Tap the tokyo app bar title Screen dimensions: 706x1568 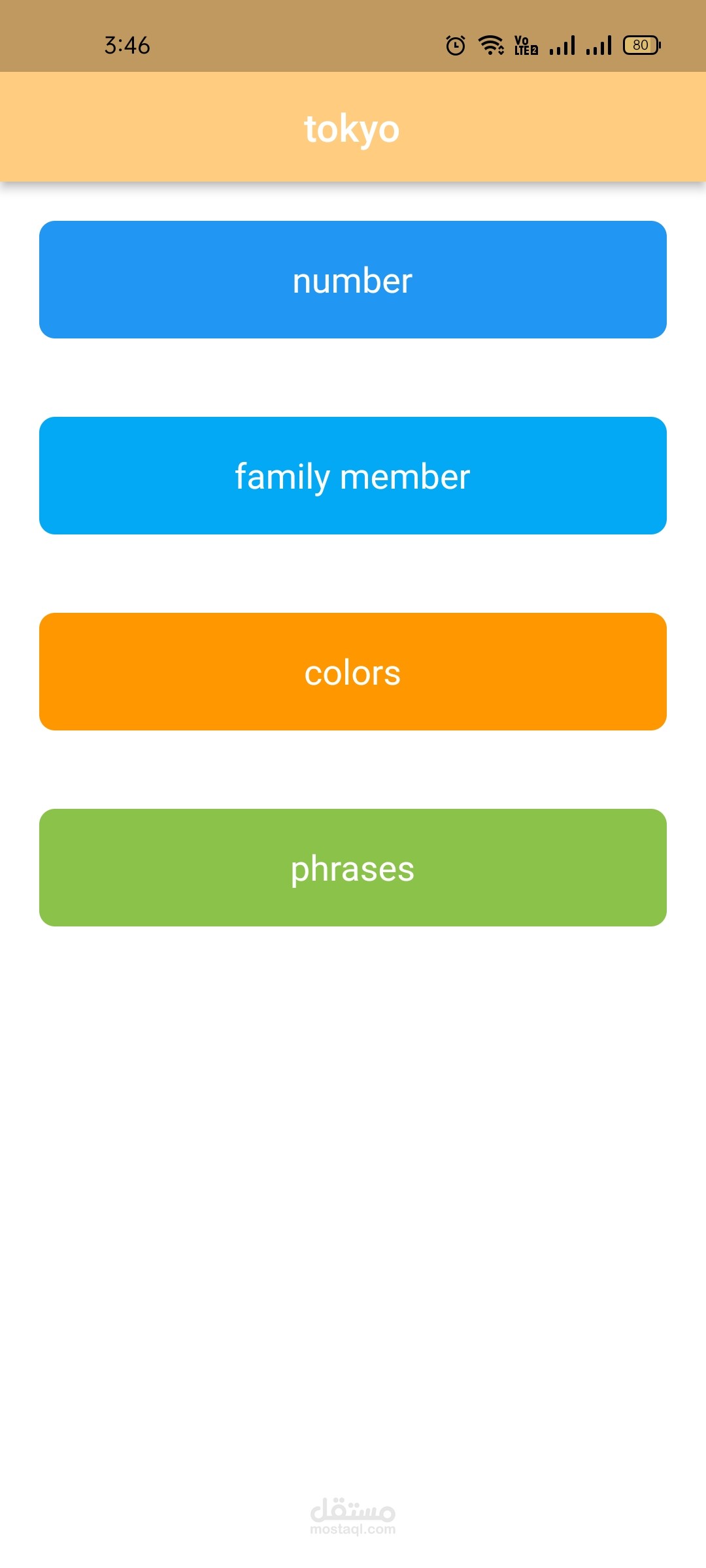tap(352, 129)
